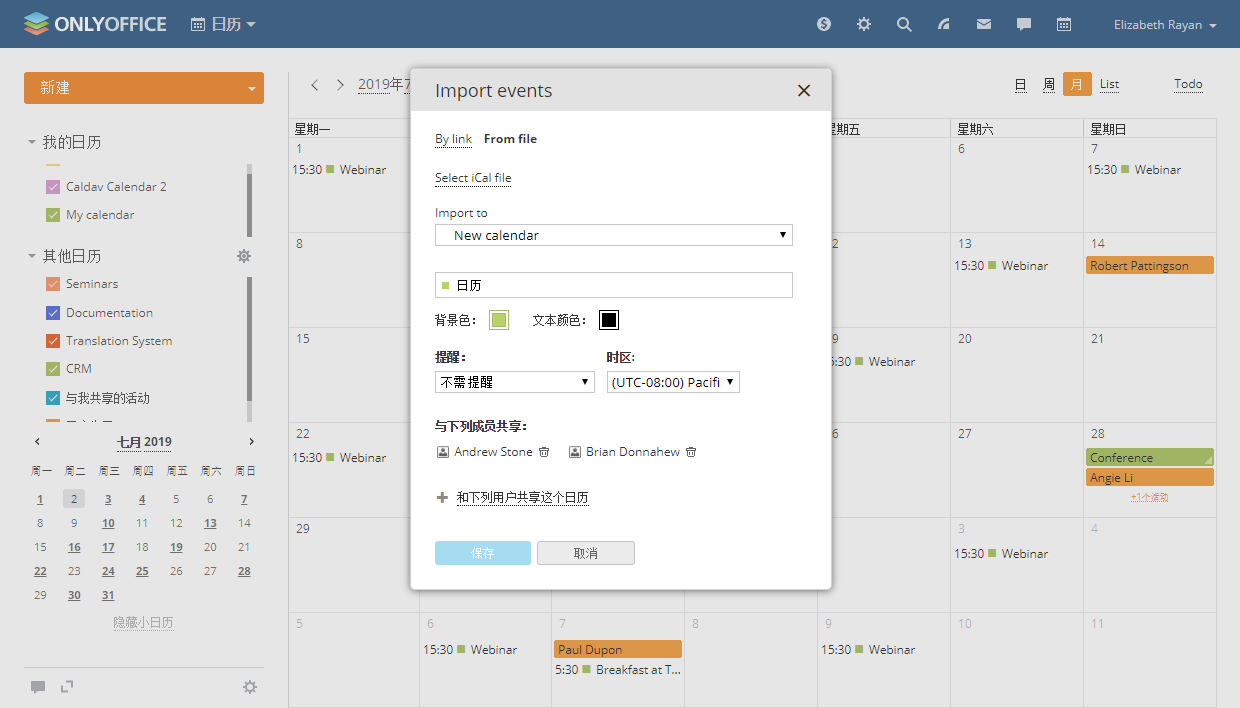Expand the 不需提醒 reminder dropdown
Image resolution: width=1240 pixels, height=708 pixels.
pyautogui.click(x=514, y=382)
